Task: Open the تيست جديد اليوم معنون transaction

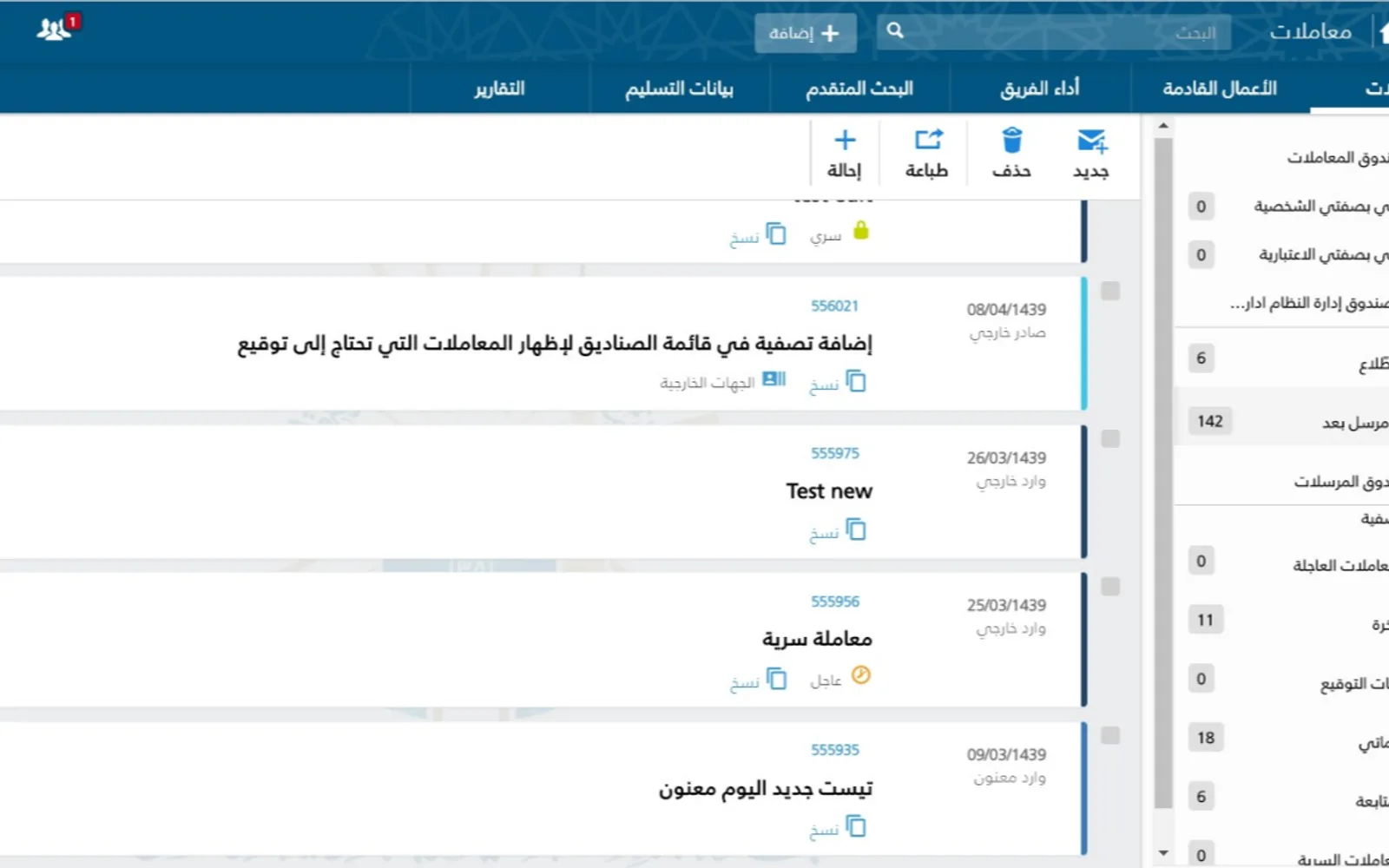Action: click(x=765, y=788)
